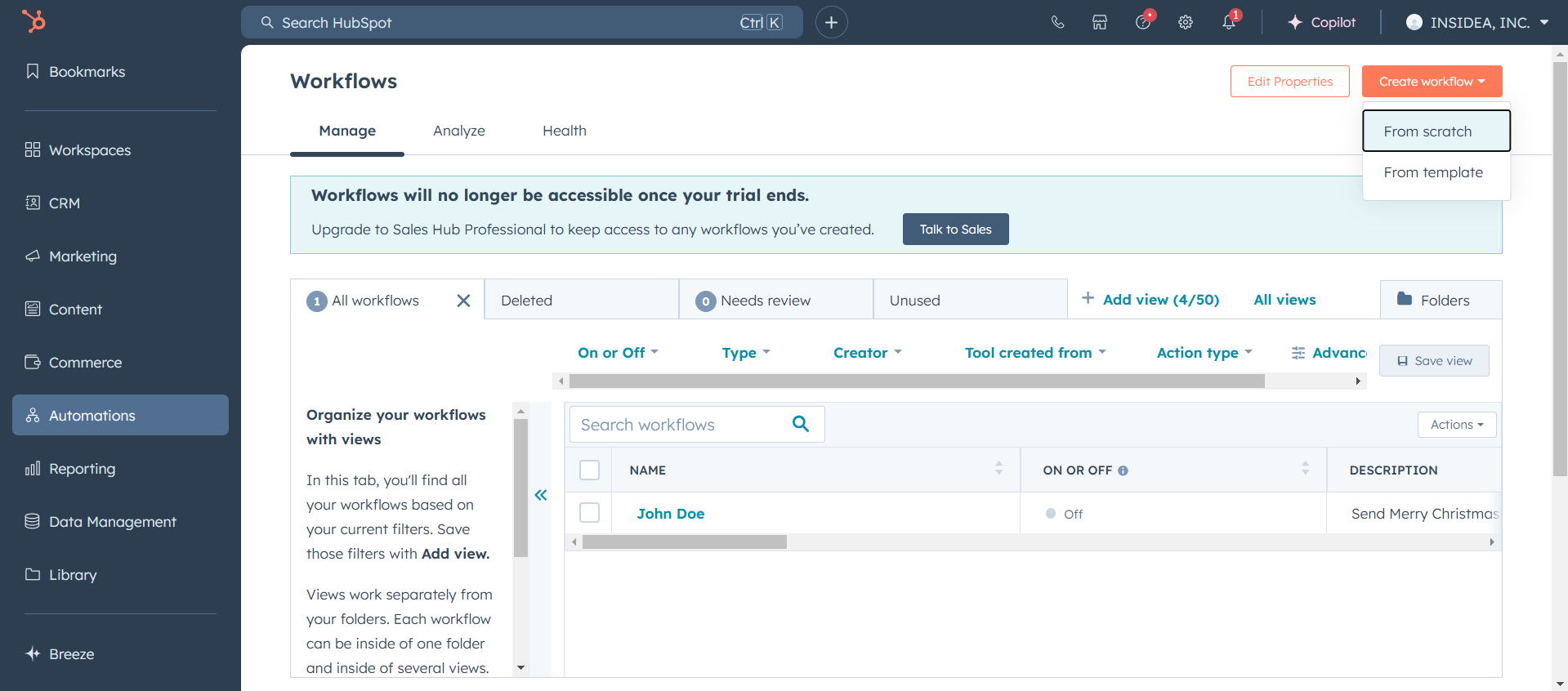The image size is (1568, 691).
Task: Open the settings gear icon
Action: point(1186,22)
